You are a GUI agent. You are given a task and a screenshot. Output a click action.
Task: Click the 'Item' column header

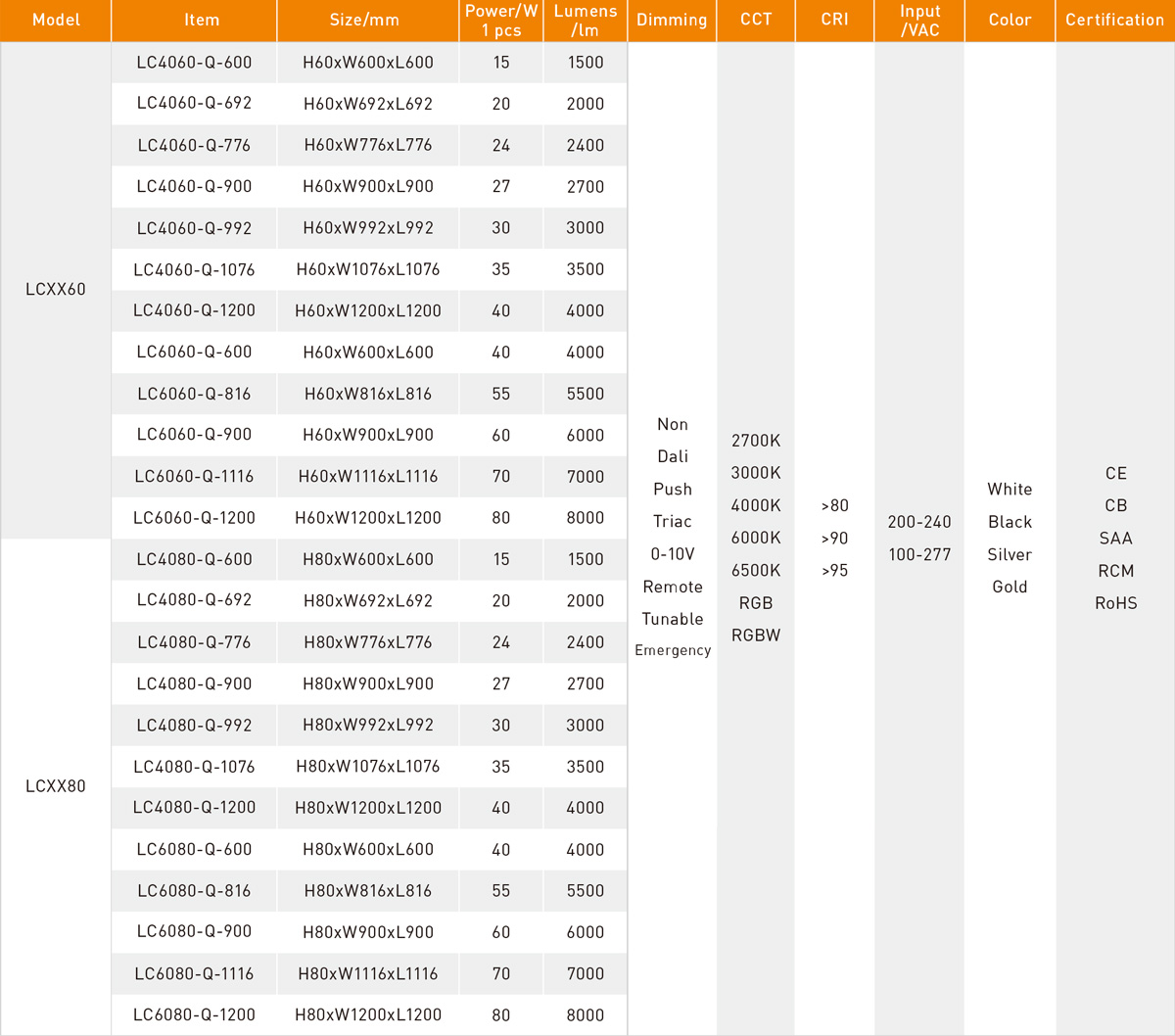[195, 21]
